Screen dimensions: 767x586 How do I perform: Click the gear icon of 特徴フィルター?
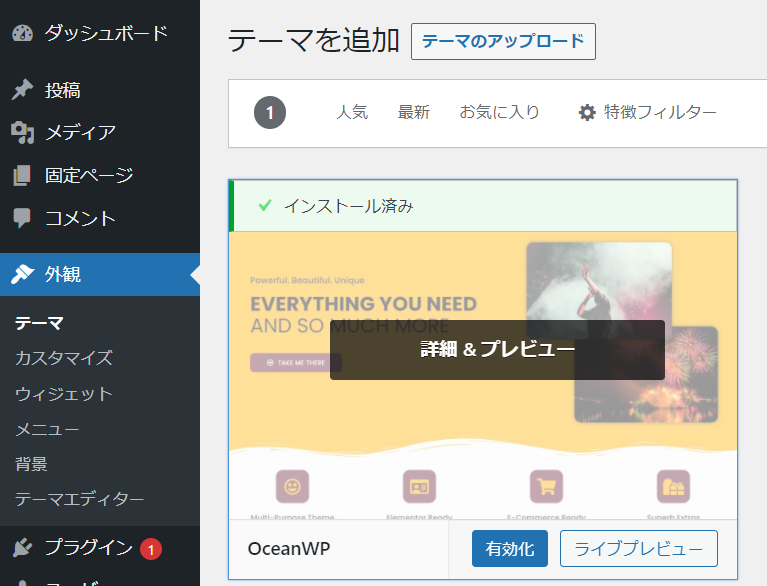coord(587,113)
